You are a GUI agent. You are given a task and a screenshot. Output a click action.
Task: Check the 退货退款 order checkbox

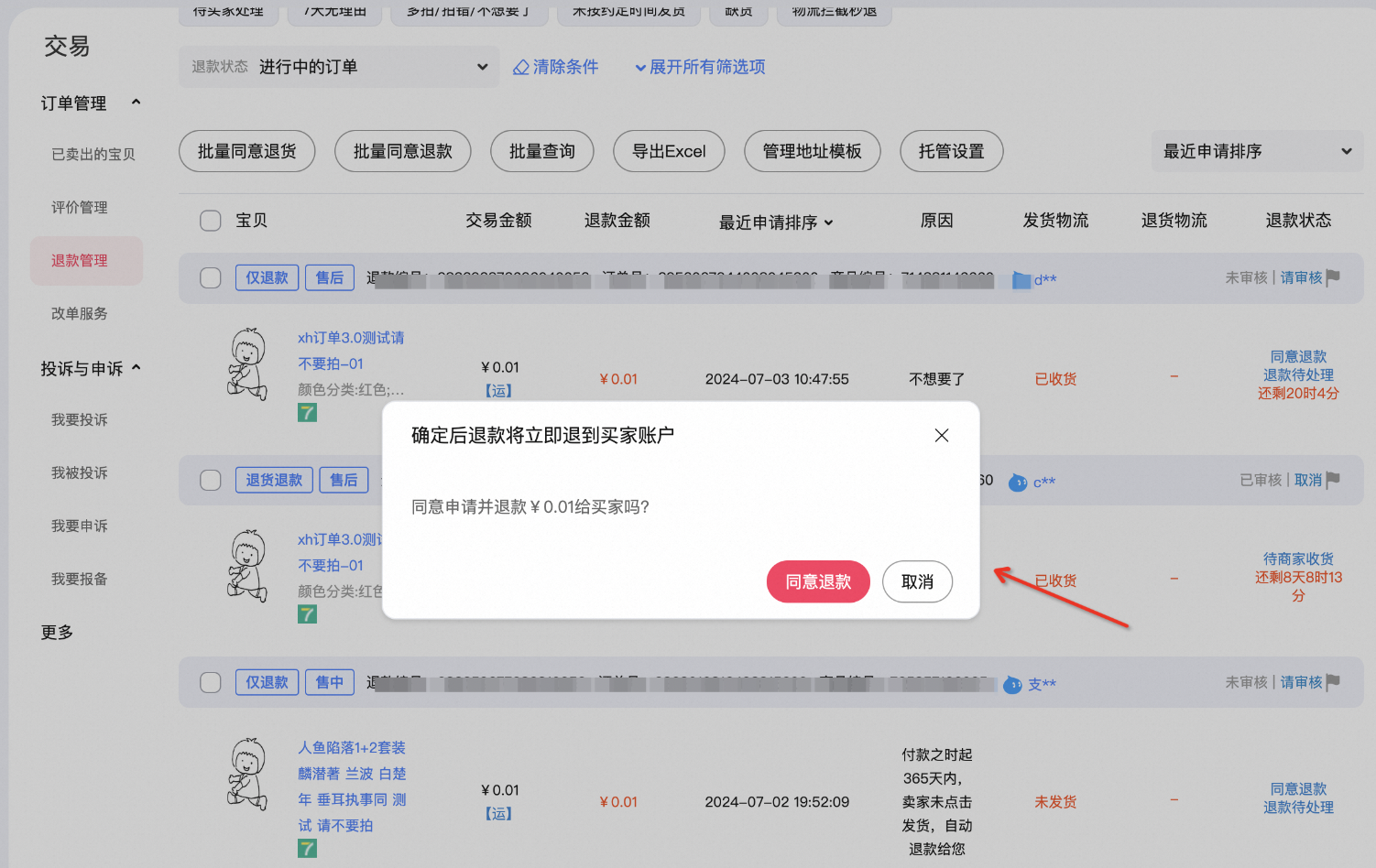[x=211, y=481]
